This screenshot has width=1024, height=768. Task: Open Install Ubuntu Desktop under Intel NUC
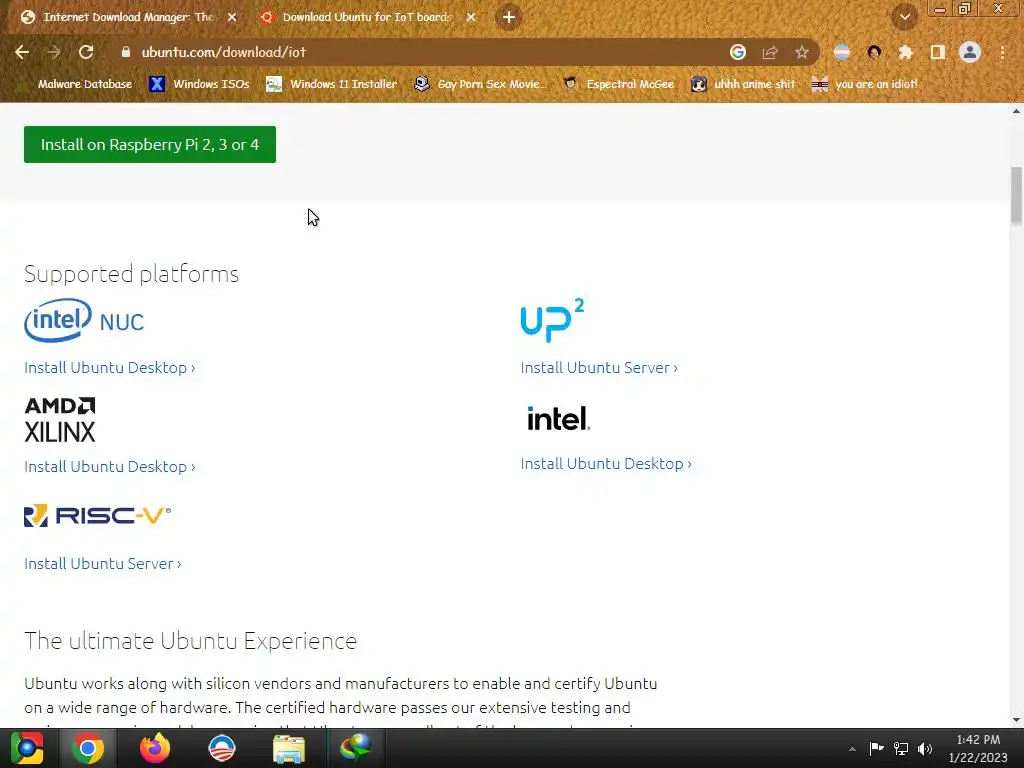[110, 368]
